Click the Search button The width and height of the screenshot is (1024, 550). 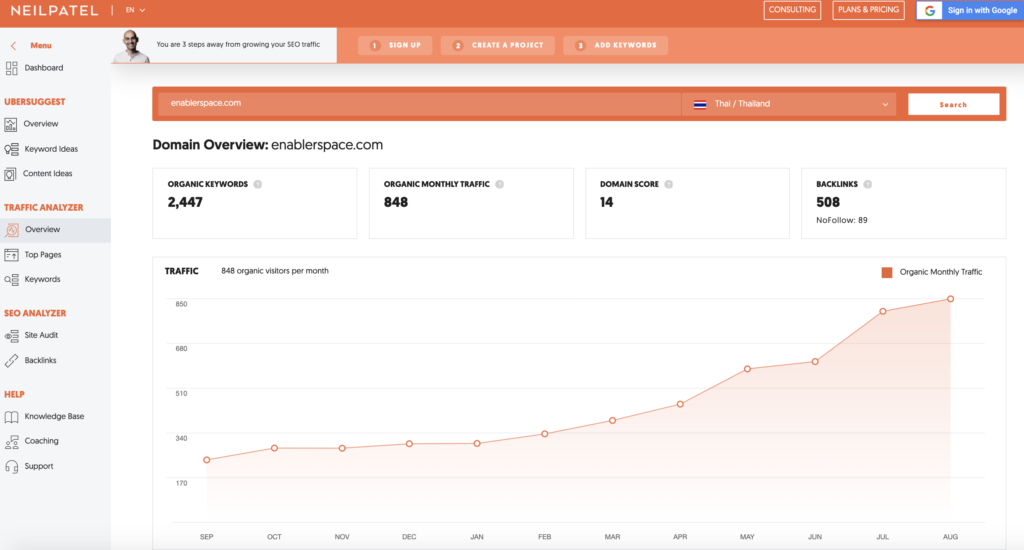pos(953,105)
